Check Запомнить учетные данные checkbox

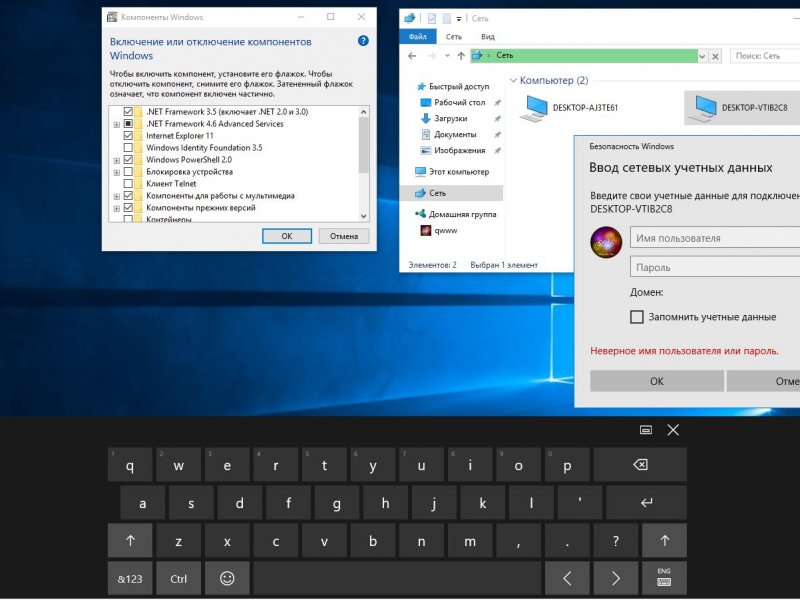[637, 317]
